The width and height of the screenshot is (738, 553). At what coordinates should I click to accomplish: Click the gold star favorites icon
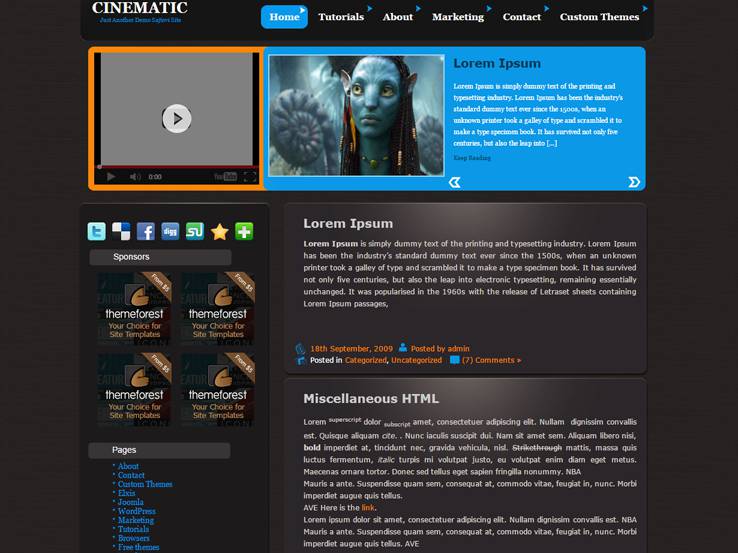point(219,232)
